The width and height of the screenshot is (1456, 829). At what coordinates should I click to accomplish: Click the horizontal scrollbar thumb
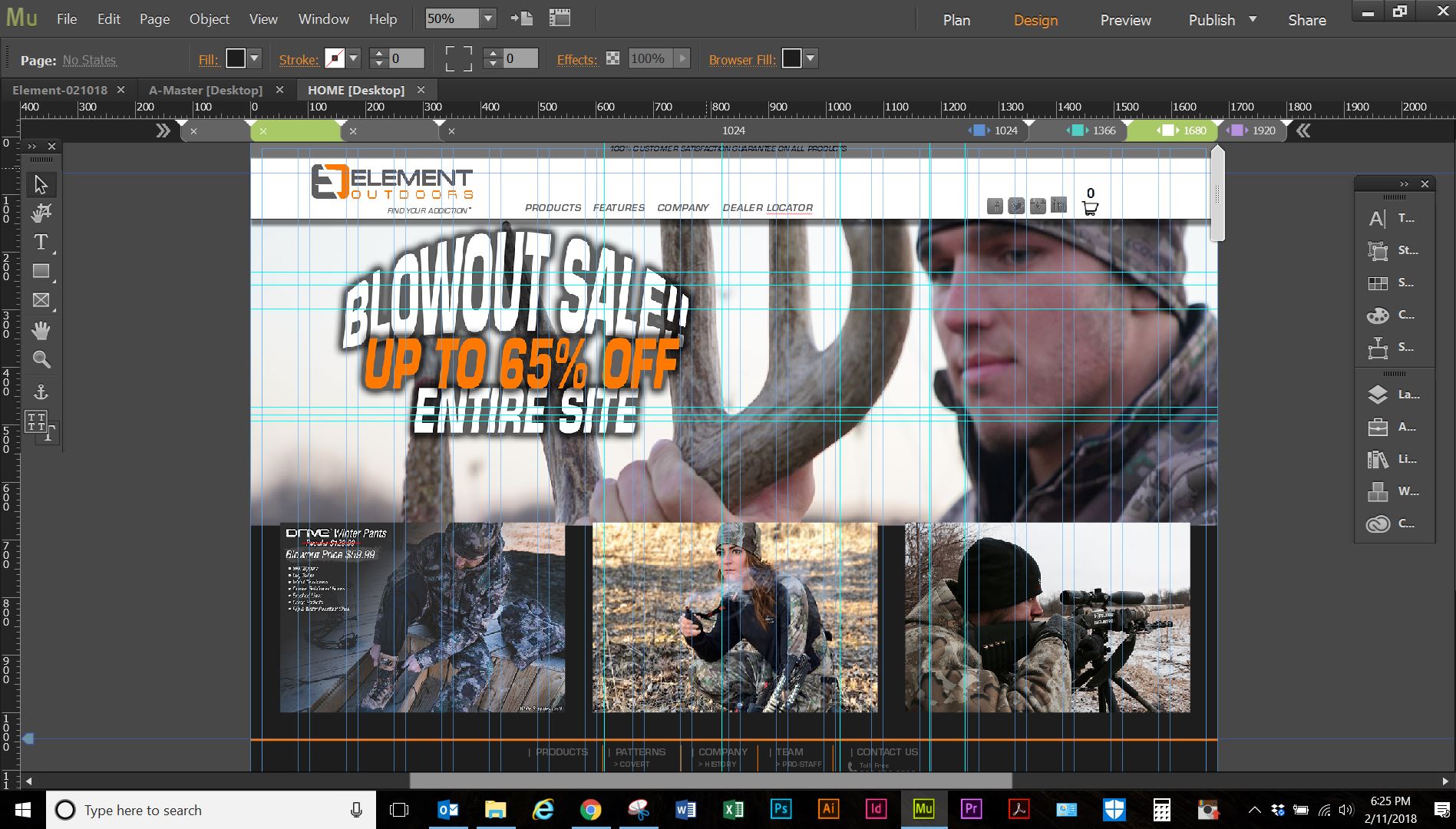[x=711, y=781]
